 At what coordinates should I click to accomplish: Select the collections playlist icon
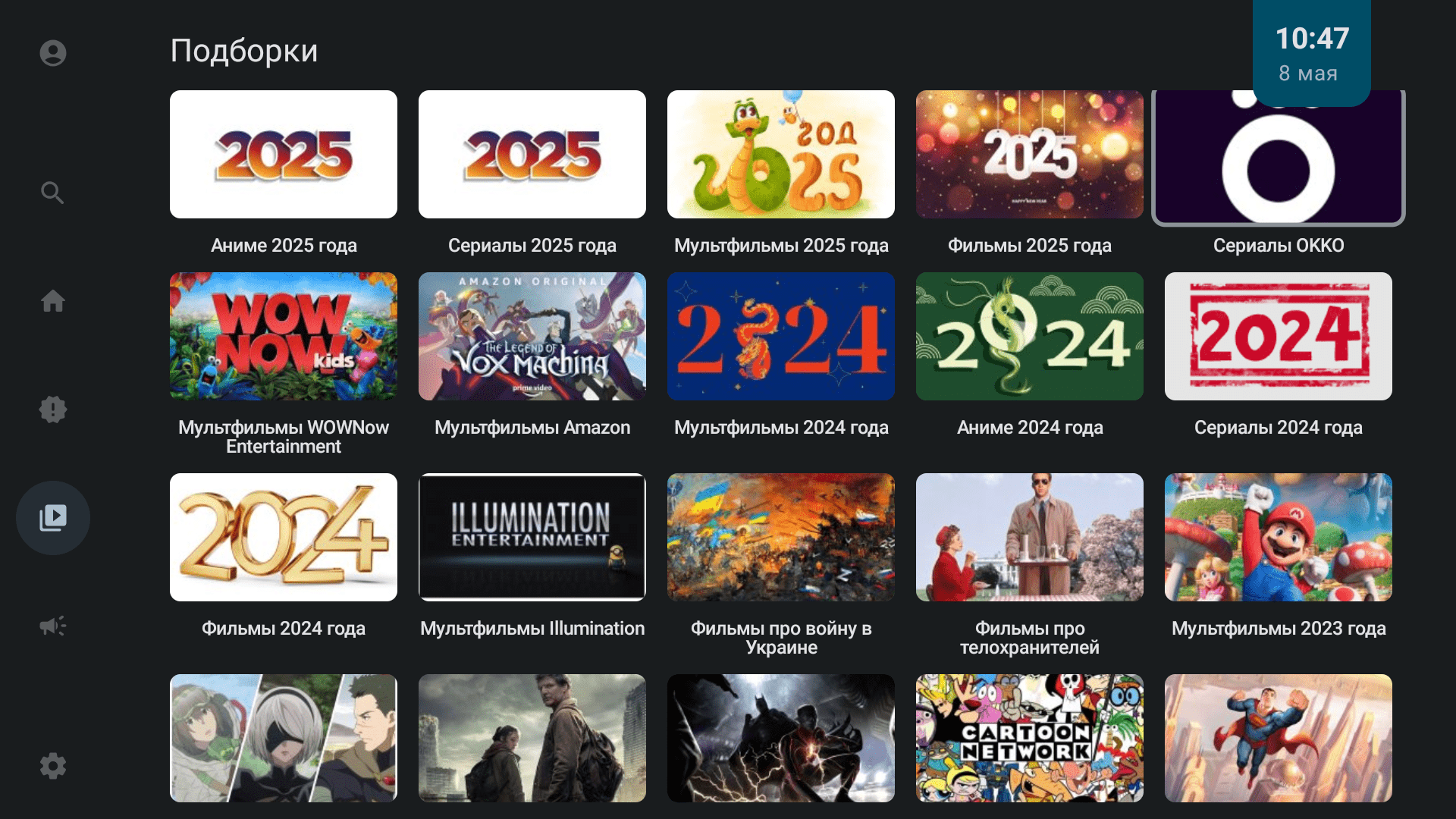coord(53,518)
